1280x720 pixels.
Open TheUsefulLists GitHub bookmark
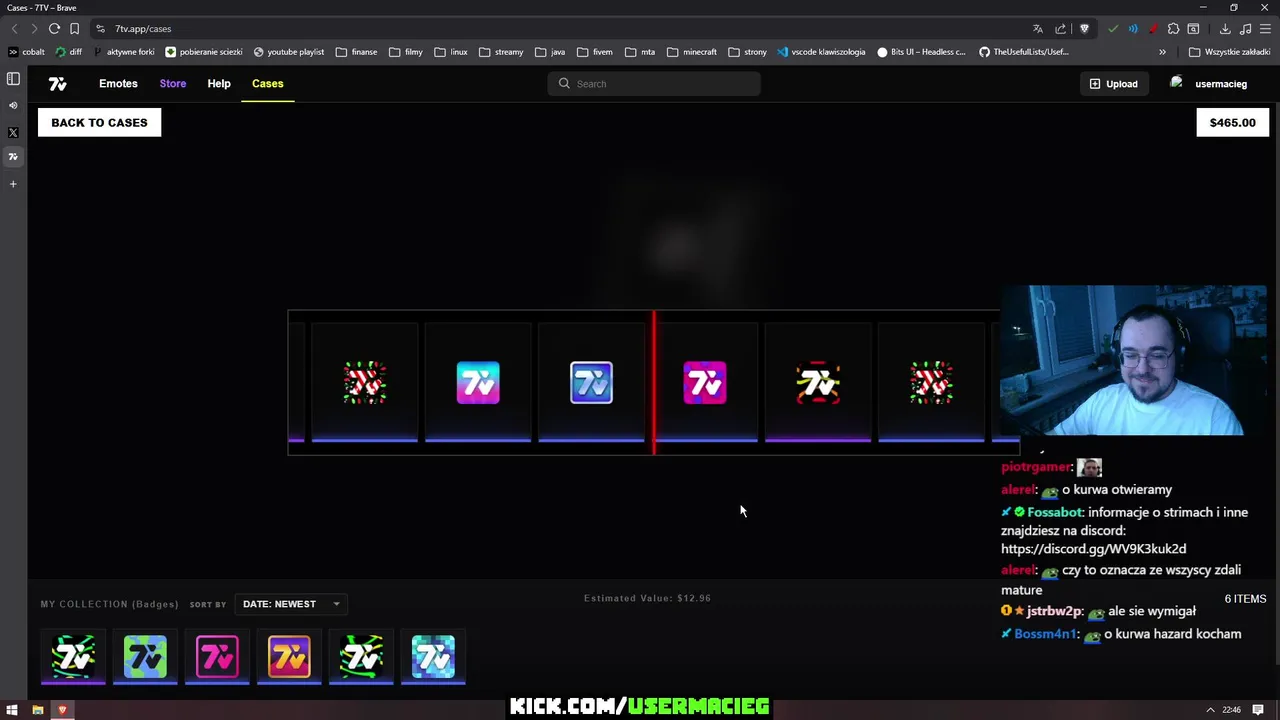point(1024,52)
